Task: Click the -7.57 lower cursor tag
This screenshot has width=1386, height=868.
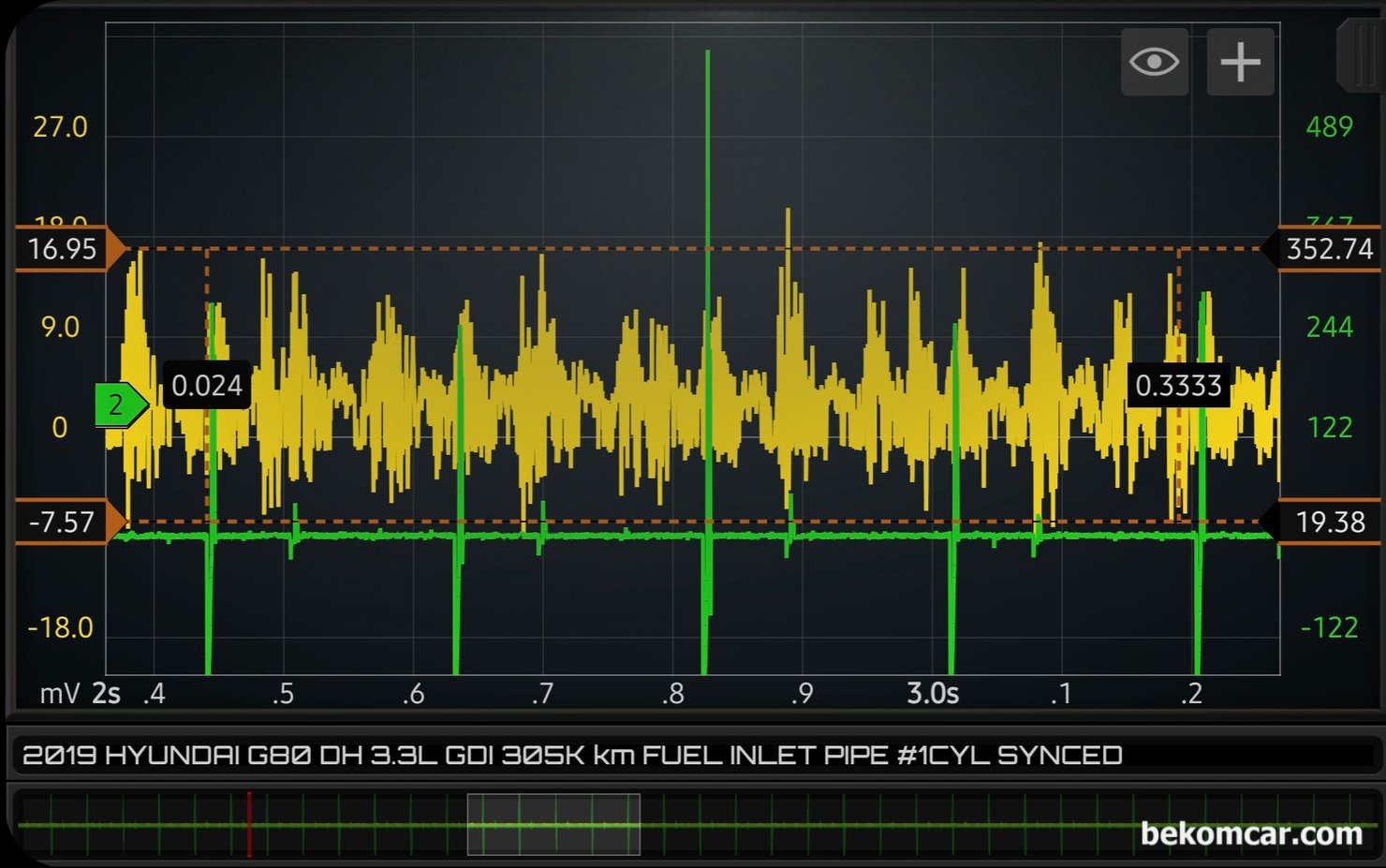Action: 64,522
